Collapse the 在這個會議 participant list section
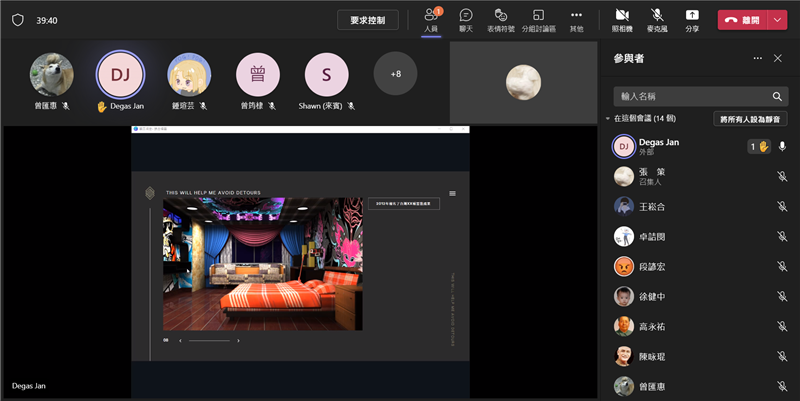Viewport: 800px width, 401px height. (608, 119)
